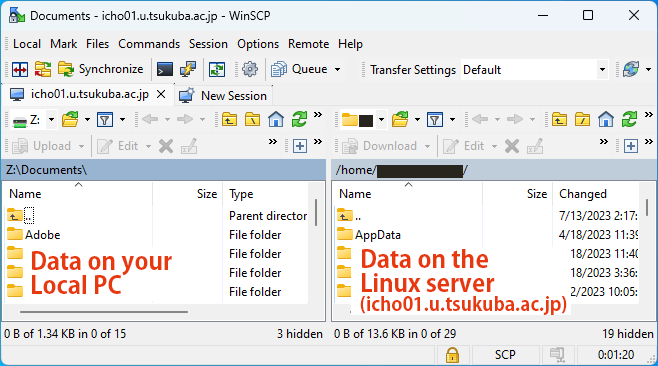Open the Session menu
Screen dimensions: 658x366
point(208,44)
